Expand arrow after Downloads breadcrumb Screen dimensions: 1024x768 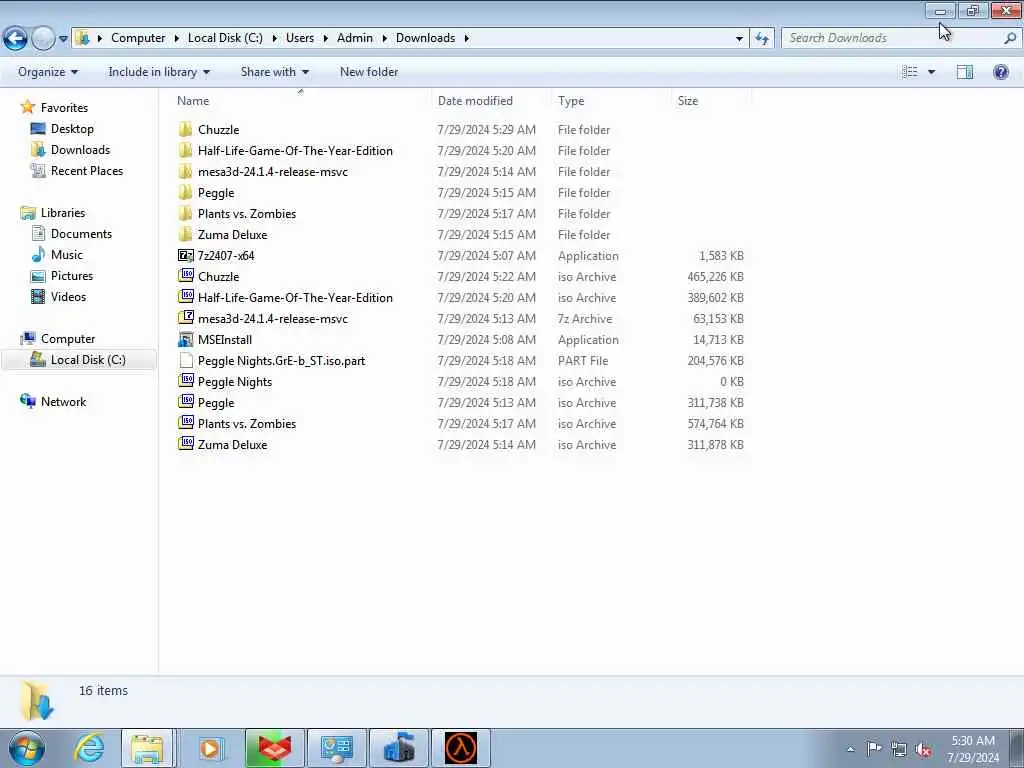(x=466, y=38)
